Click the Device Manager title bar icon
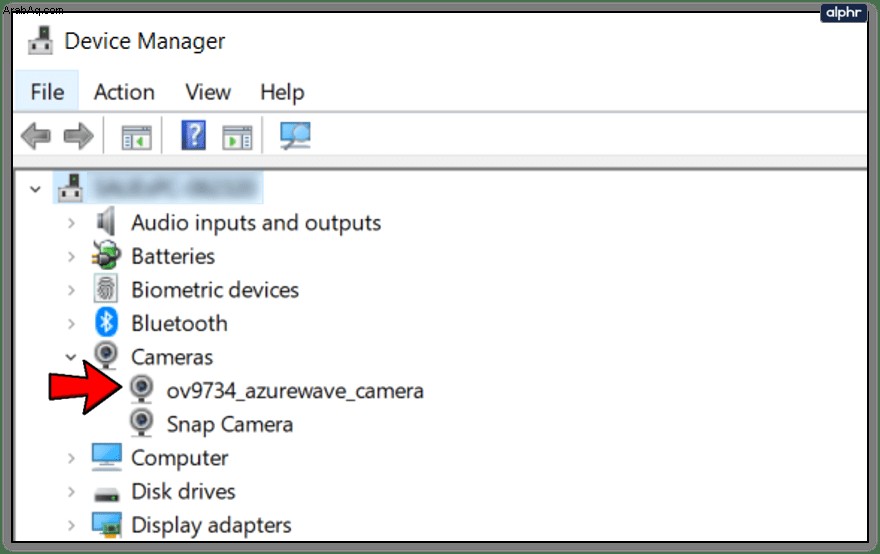This screenshot has height=554, width=880. [x=40, y=41]
